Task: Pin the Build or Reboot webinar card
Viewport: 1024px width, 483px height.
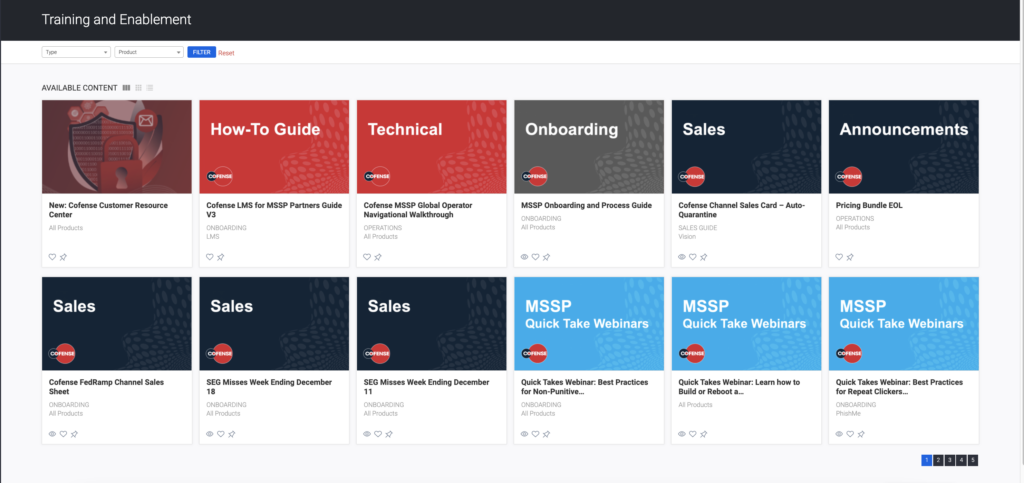Action: (704, 434)
